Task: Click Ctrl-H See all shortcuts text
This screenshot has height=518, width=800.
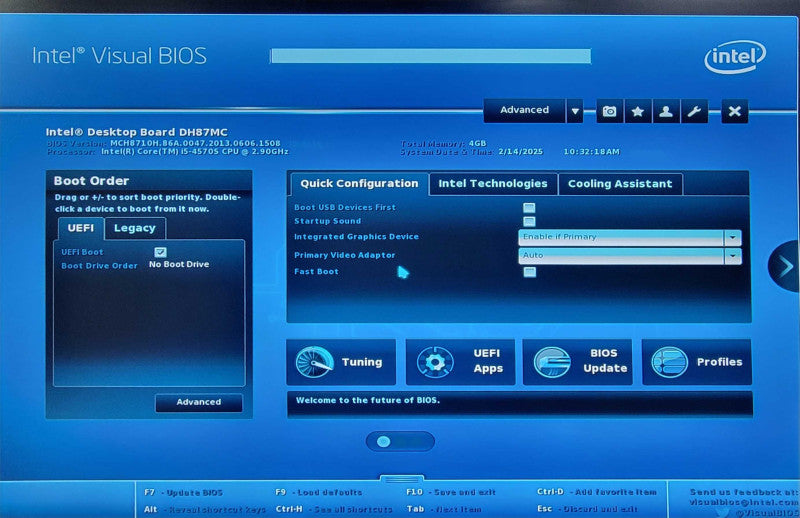Action: click(334, 509)
